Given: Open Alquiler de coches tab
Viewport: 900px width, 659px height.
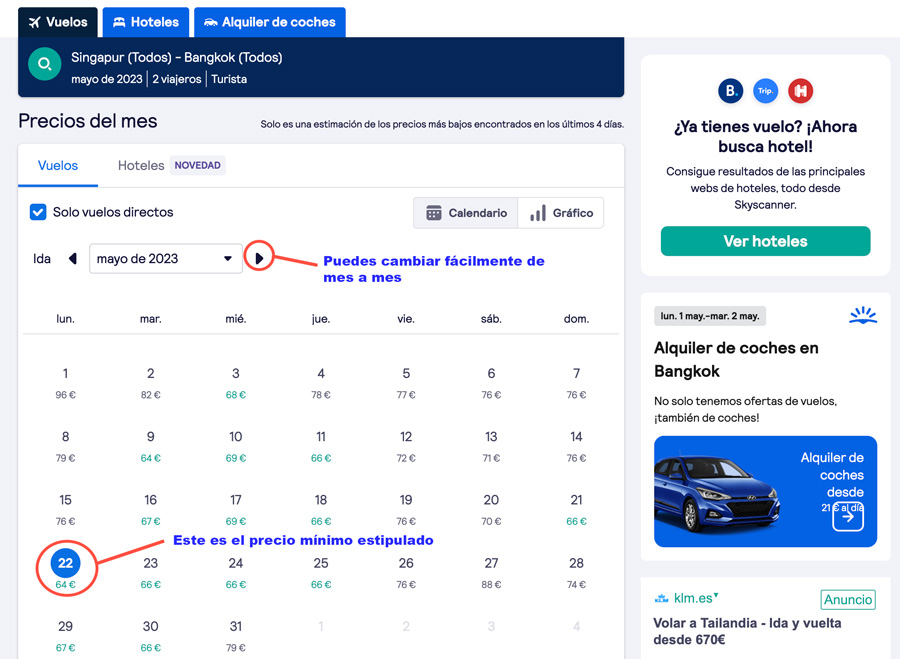Looking at the screenshot, I should pos(270,22).
